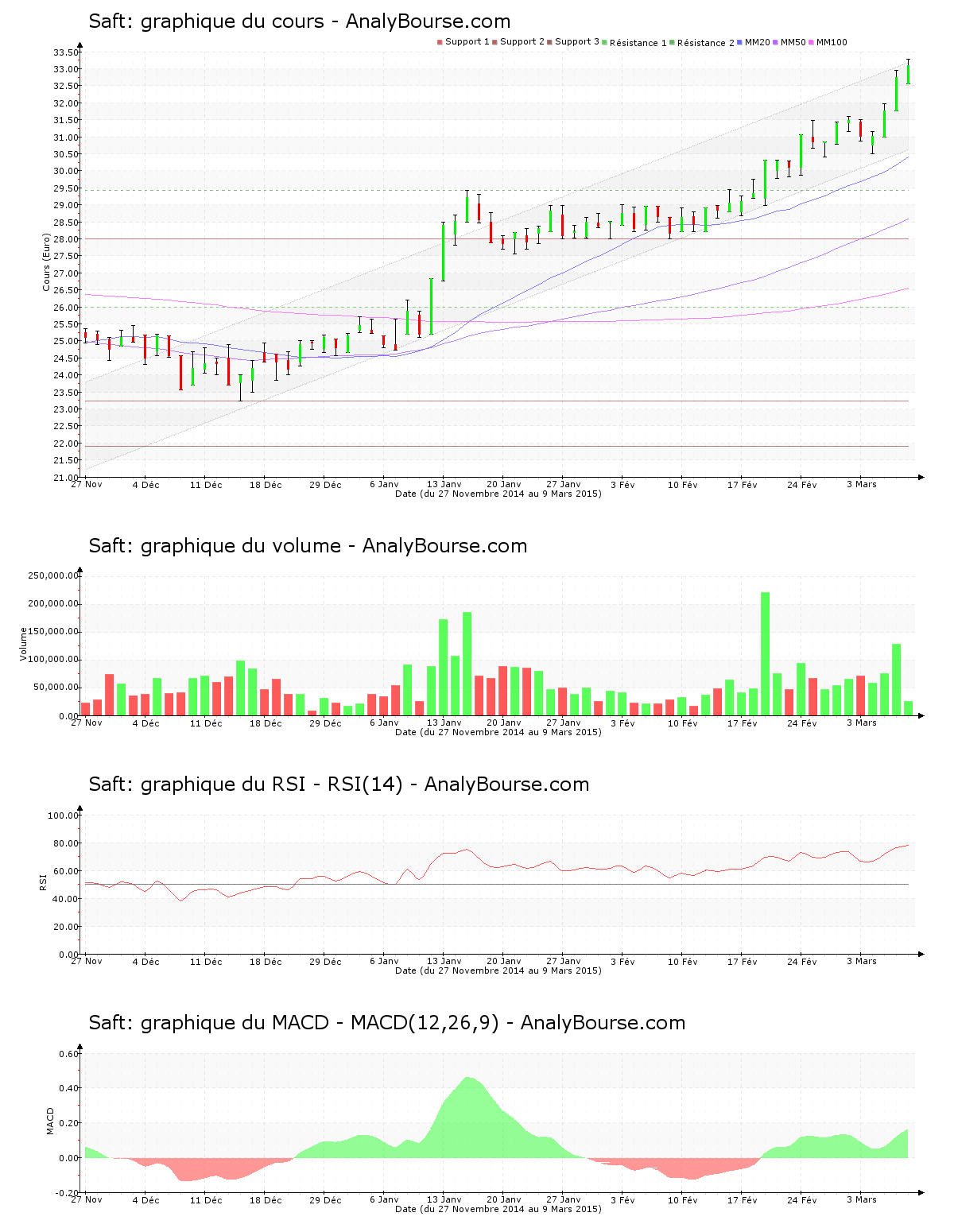954x1232 pixels.
Task: Click the MM100 pink legend swatch
Action: coord(812,42)
